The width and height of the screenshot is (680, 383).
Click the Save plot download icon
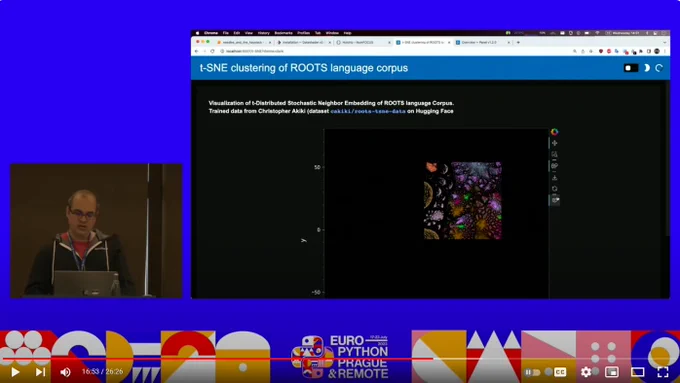pos(554,178)
